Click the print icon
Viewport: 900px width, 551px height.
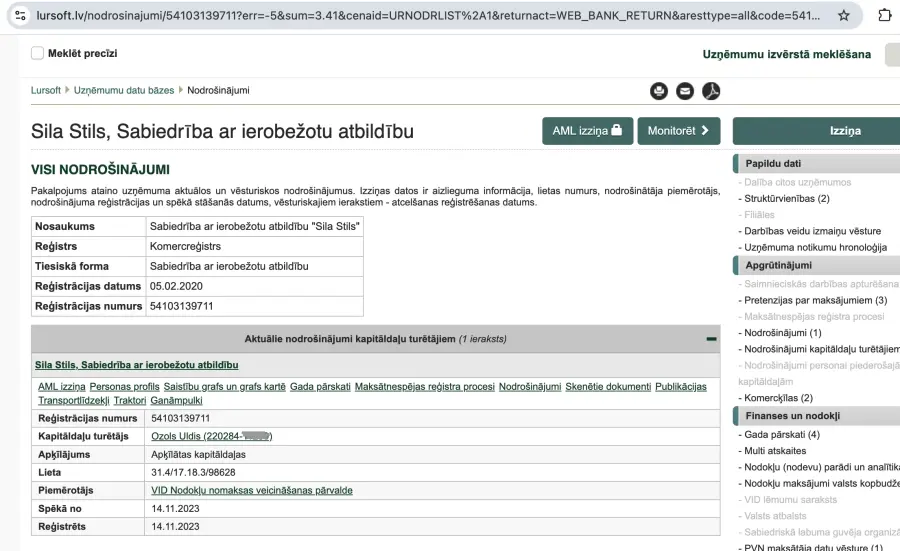[659, 91]
